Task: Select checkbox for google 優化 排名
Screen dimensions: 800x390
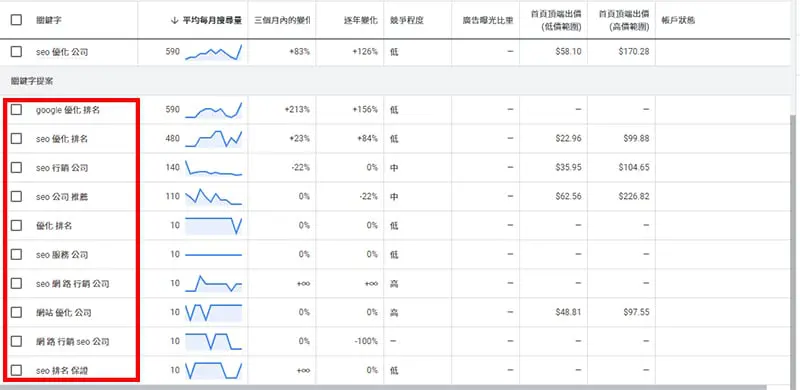Action: click(16, 109)
